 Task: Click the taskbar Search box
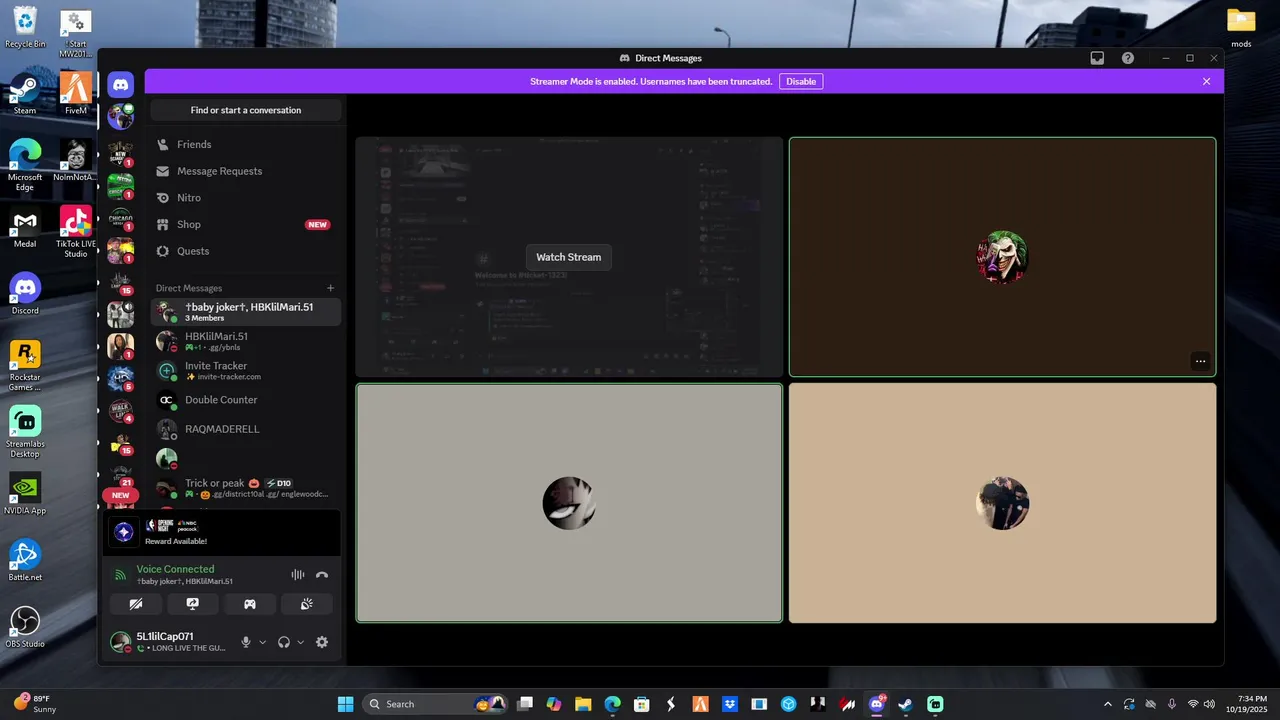(435, 704)
